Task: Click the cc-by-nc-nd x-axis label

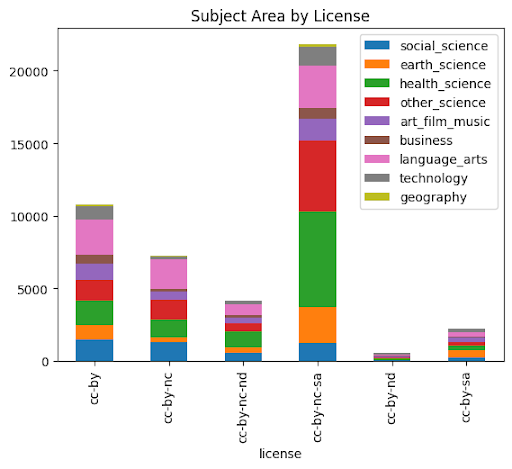Action: click(243, 408)
